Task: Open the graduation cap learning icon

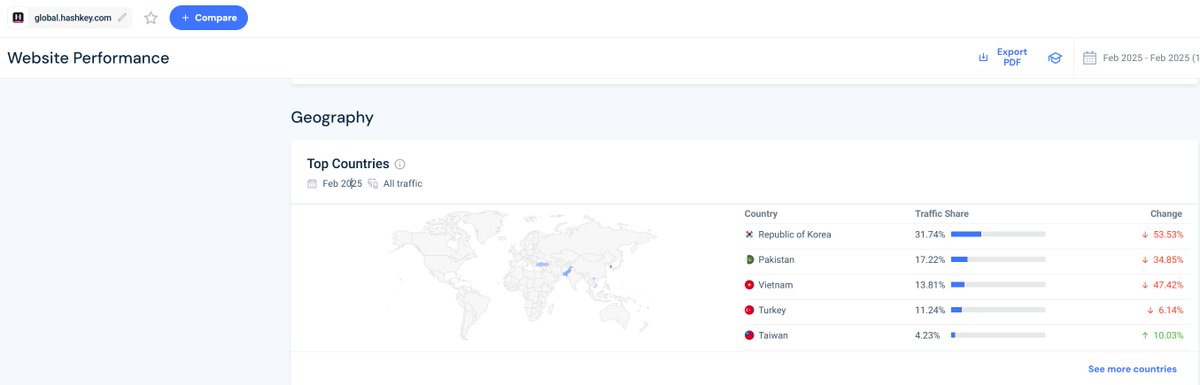Action: coord(1054,58)
